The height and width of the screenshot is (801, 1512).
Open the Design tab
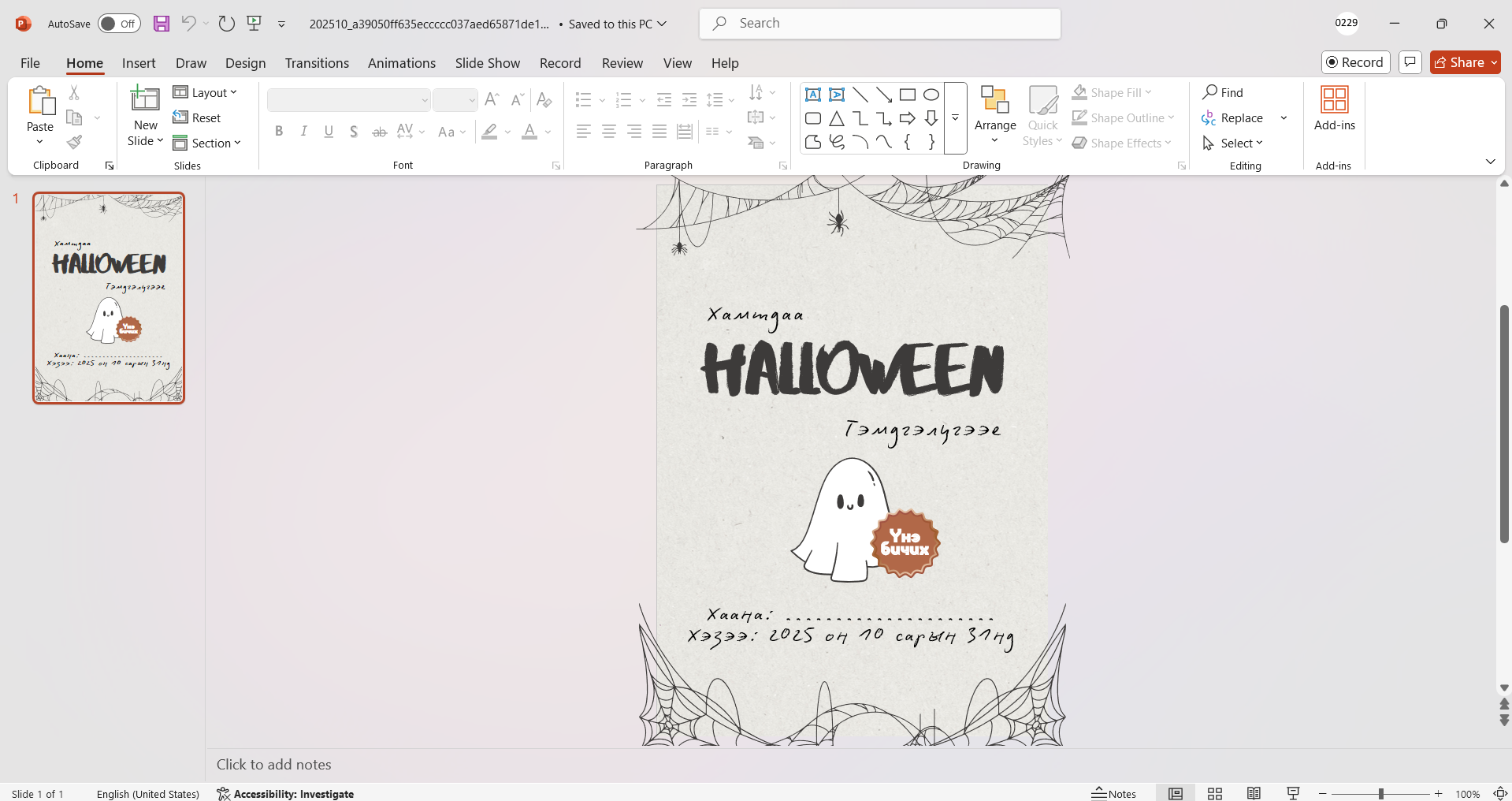[x=245, y=63]
